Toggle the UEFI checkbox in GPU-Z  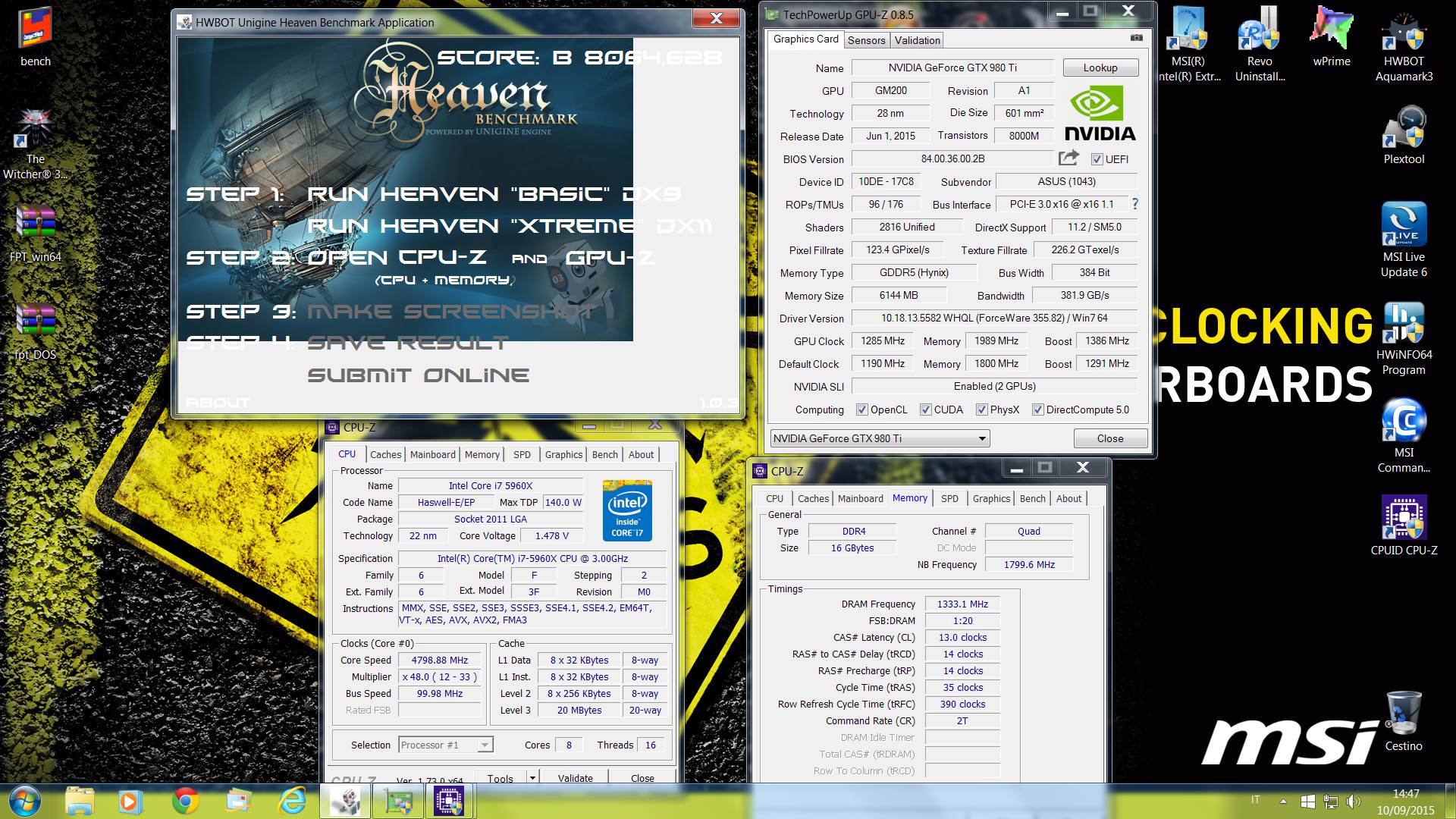[1097, 159]
